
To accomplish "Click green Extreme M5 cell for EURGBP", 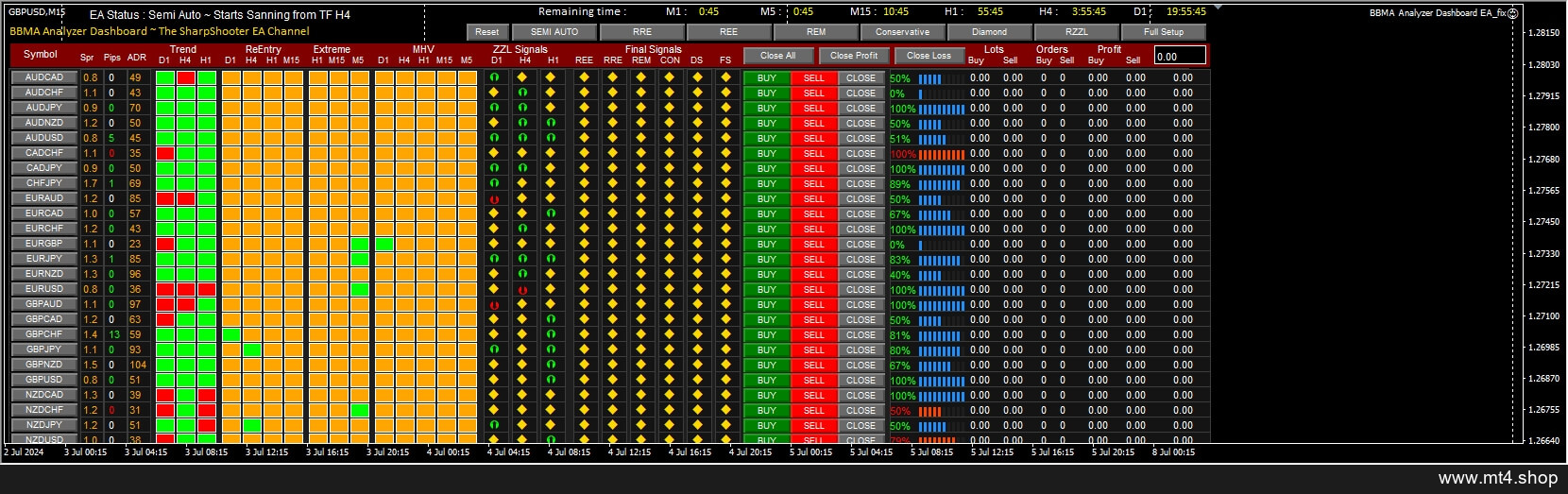I will click(x=360, y=244).
